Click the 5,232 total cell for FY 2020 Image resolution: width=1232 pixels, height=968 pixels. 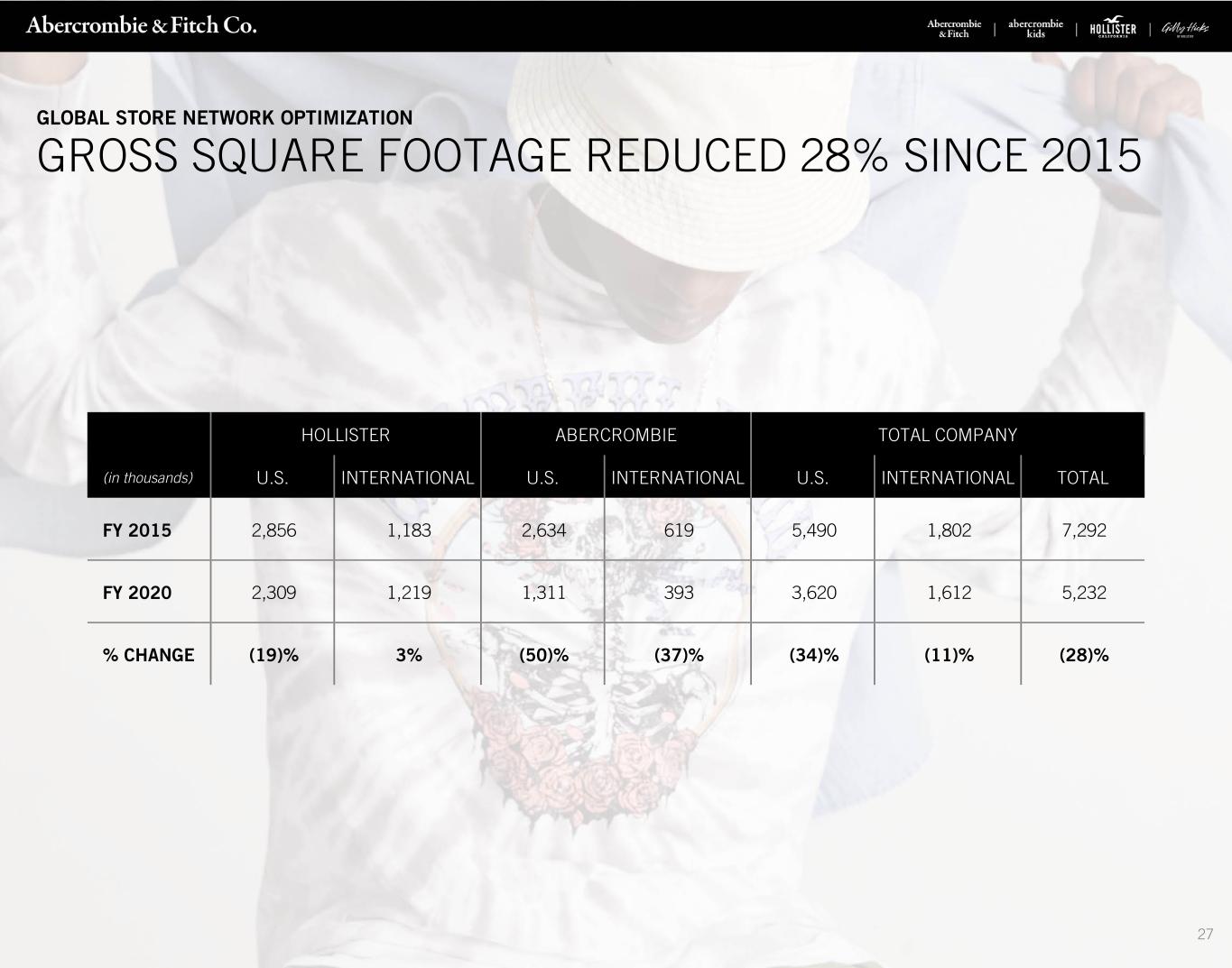tap(1084, 593)
